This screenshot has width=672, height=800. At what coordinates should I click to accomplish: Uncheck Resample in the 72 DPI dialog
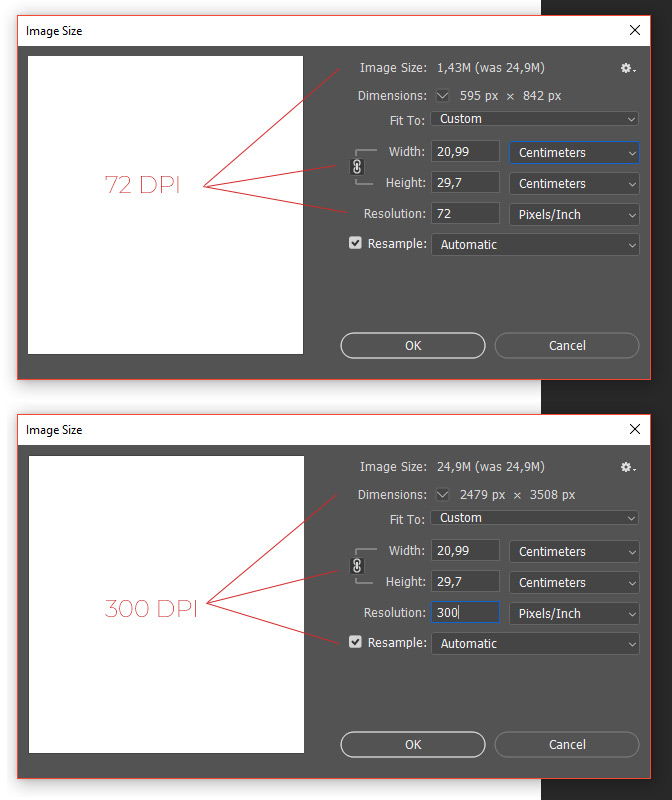click(x=355, y=243)
